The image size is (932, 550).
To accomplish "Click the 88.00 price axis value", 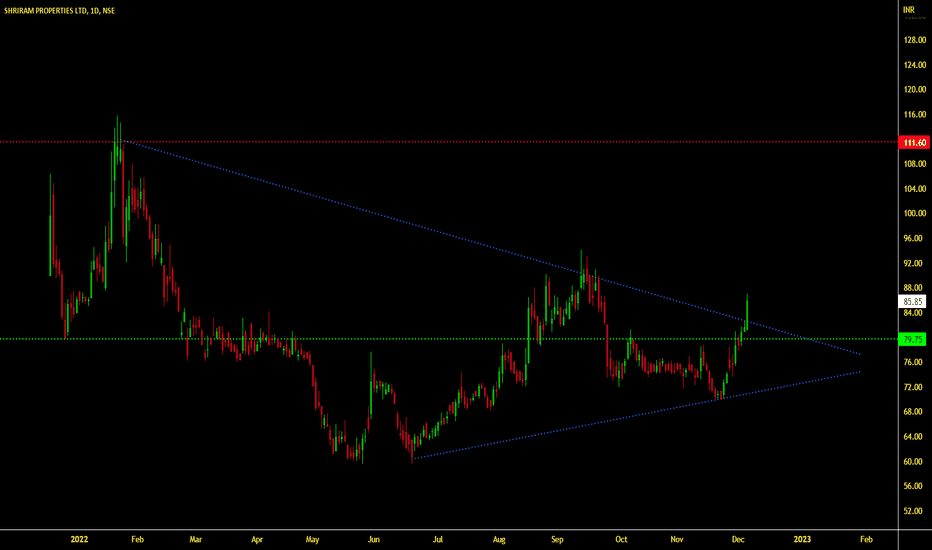I will point(913,288).
